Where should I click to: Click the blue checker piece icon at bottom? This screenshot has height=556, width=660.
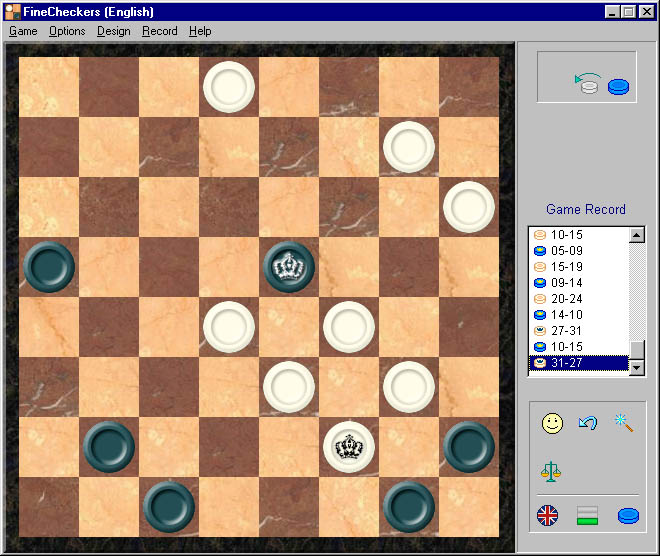[x=627, y=516]
